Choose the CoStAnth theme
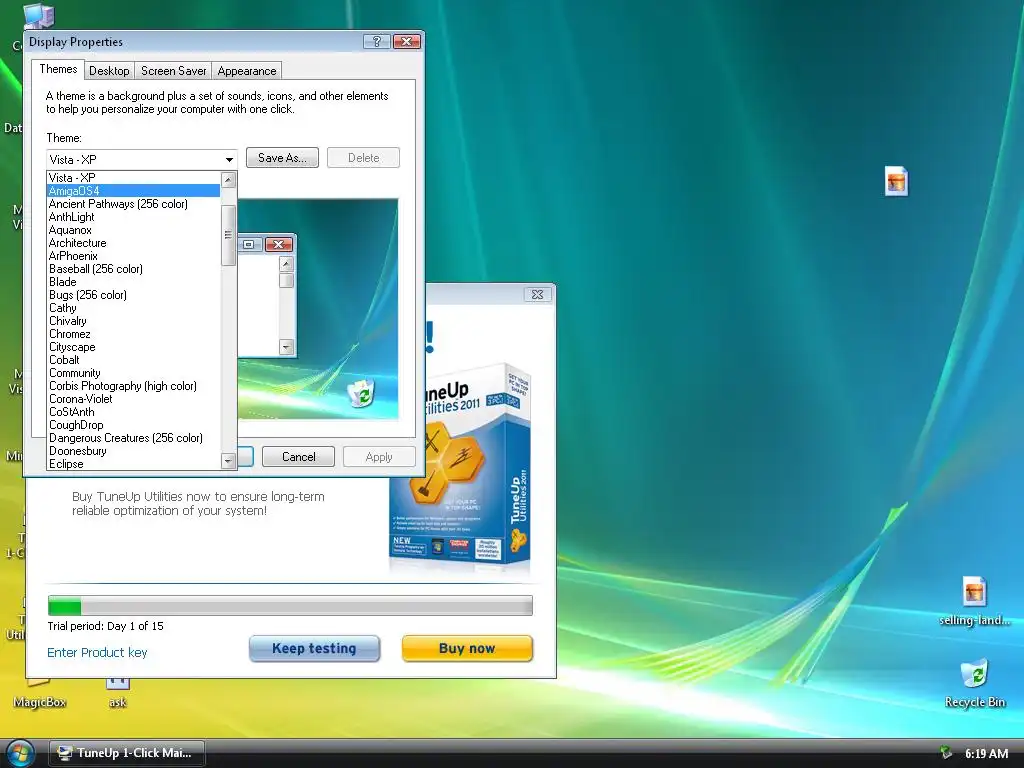This screenshot has height=768, width=1024. pos(134,412)
